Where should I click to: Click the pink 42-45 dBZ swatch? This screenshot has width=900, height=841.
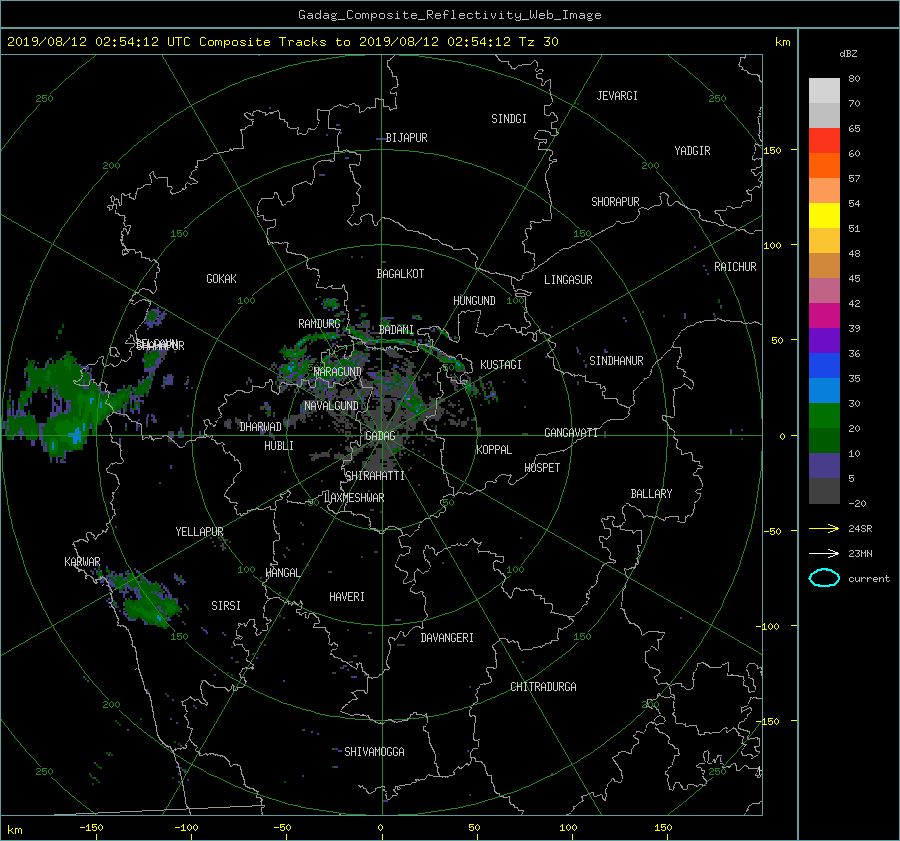(x=824, y=291)
